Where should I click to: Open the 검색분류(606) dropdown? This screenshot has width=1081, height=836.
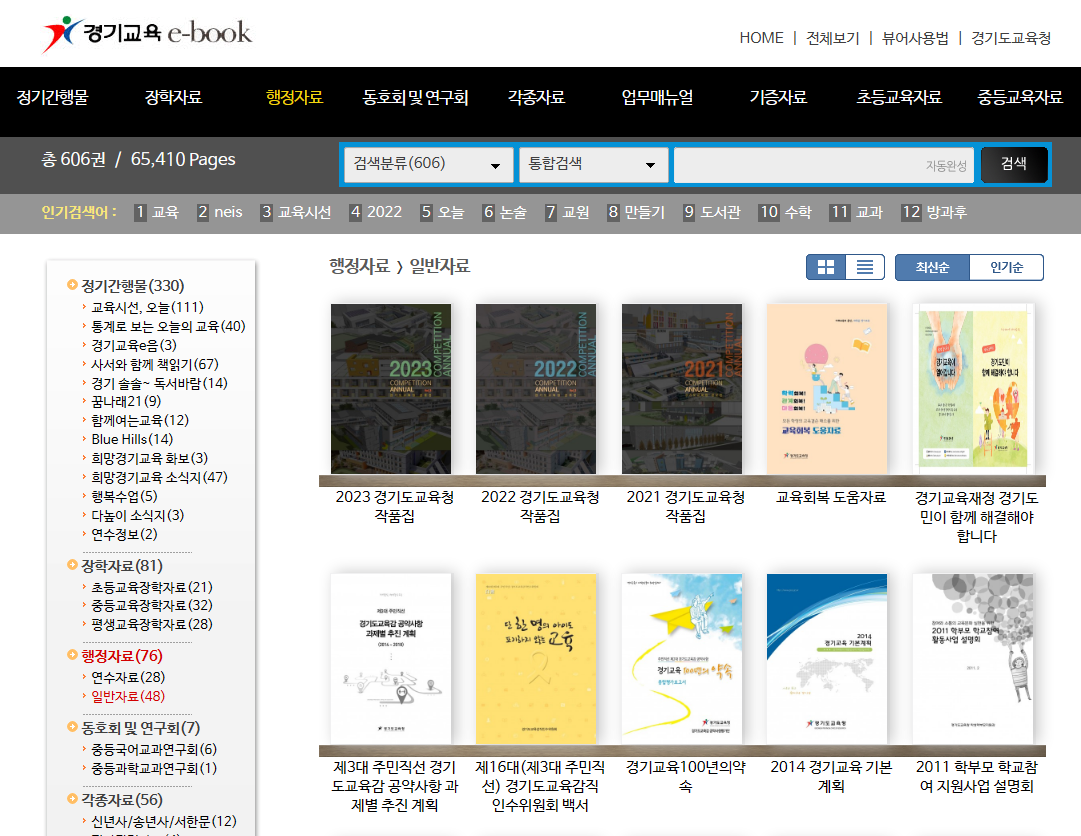pyautogui.click(x=428, y=165)
